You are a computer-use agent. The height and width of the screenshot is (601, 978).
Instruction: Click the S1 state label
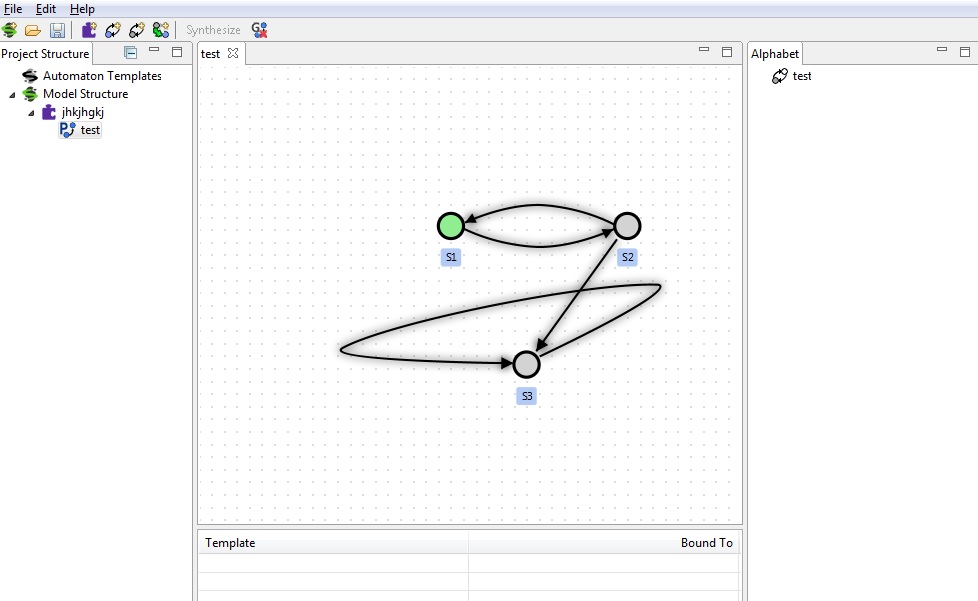[451, 257]
